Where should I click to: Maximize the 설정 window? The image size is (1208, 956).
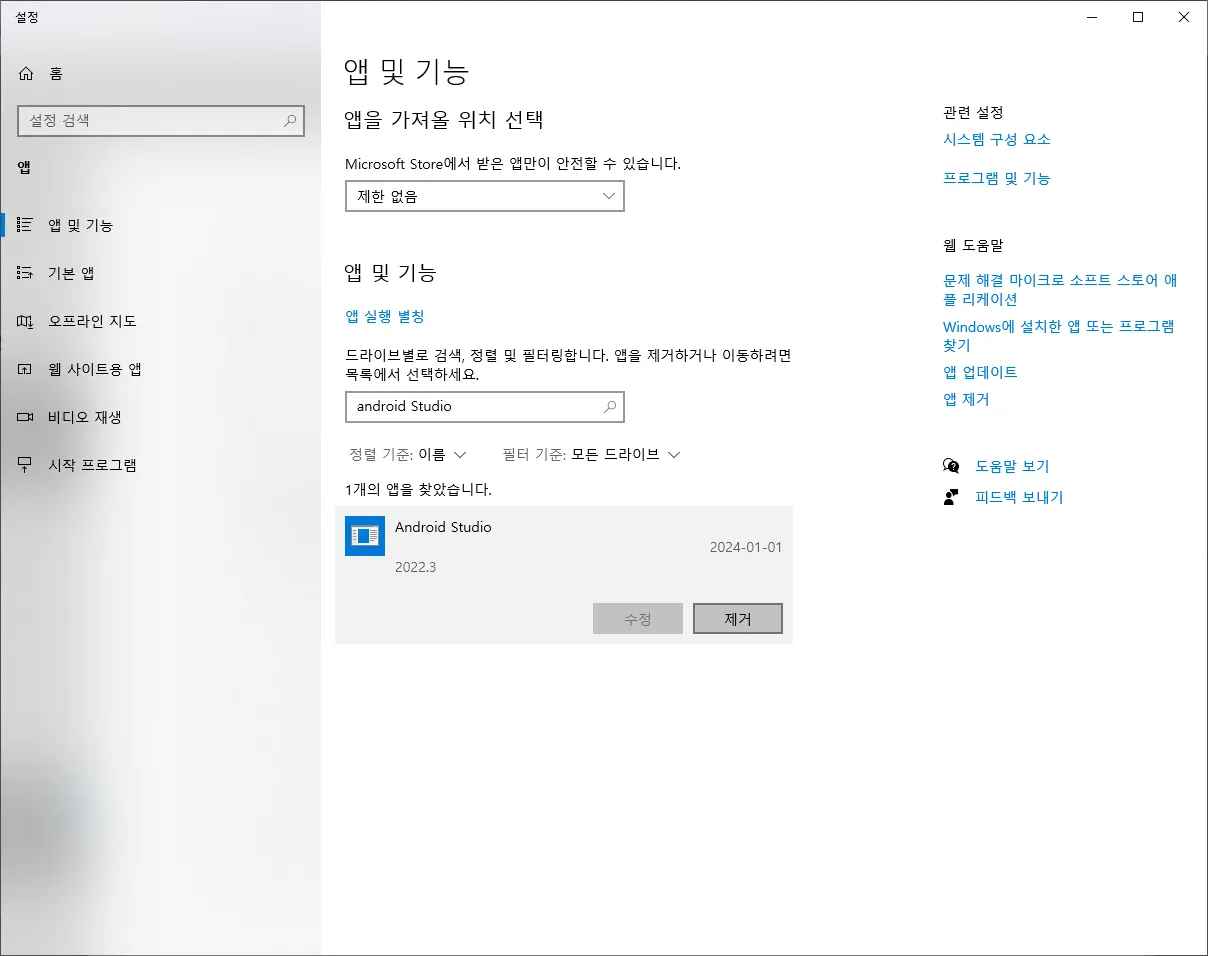(1138, 17)
